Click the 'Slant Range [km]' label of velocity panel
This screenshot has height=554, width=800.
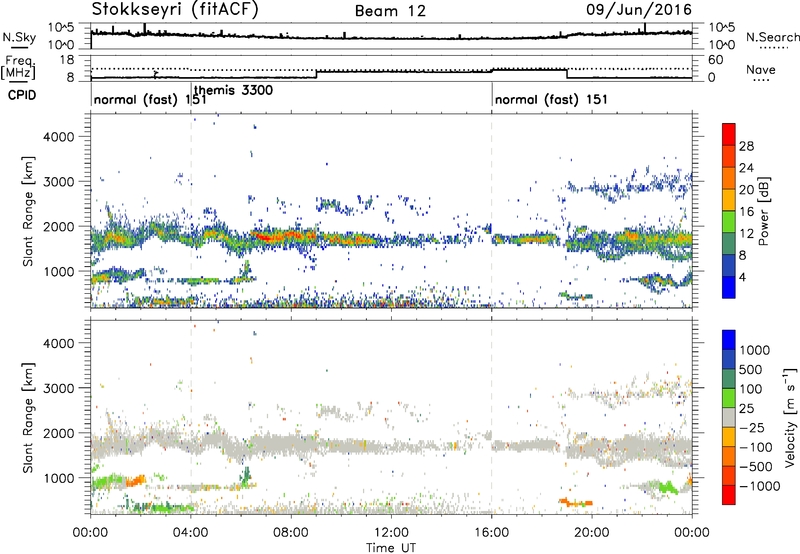pos(28,417)
